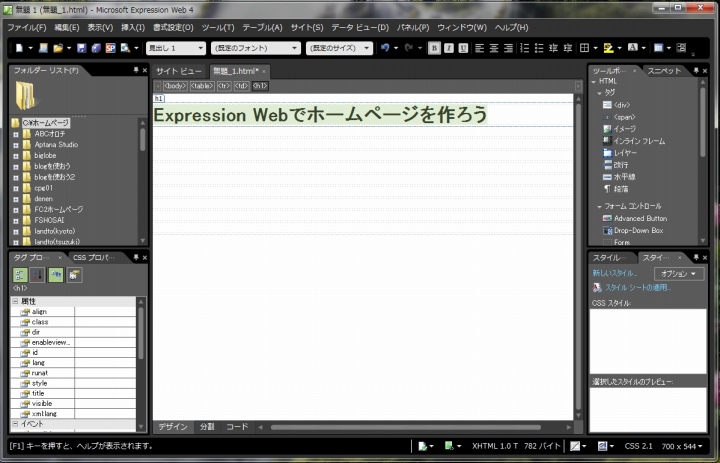
Task: Switch to the コード view tab
Action: pyautogui.click(x=236, y=426)
